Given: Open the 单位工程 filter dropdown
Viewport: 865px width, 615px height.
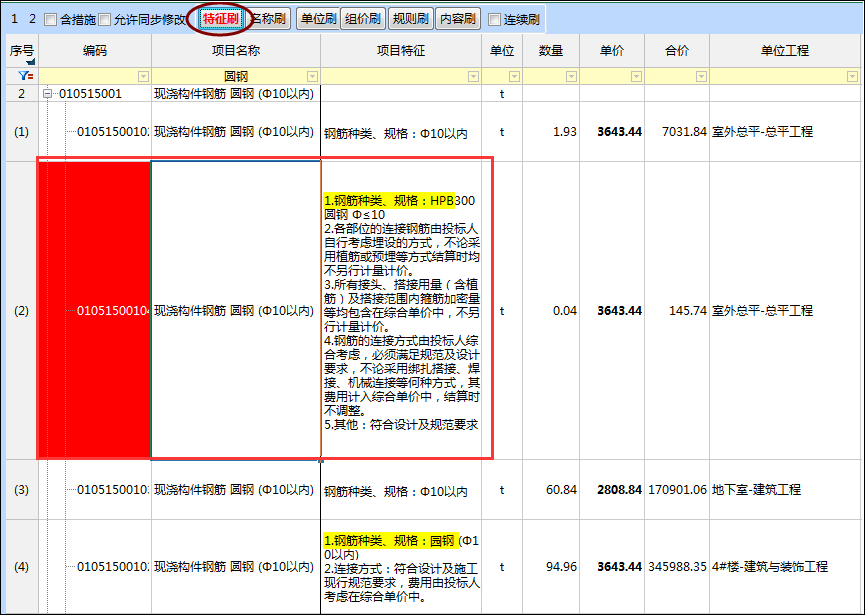Looking at the screenshot, I should (853, 77).
